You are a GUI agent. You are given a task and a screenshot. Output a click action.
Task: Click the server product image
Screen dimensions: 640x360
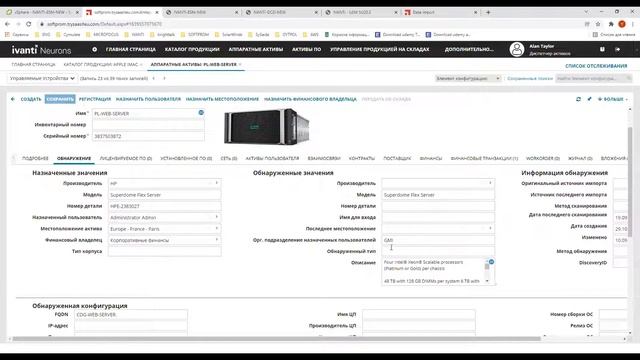pyautogui.click(x=266, y=126)
